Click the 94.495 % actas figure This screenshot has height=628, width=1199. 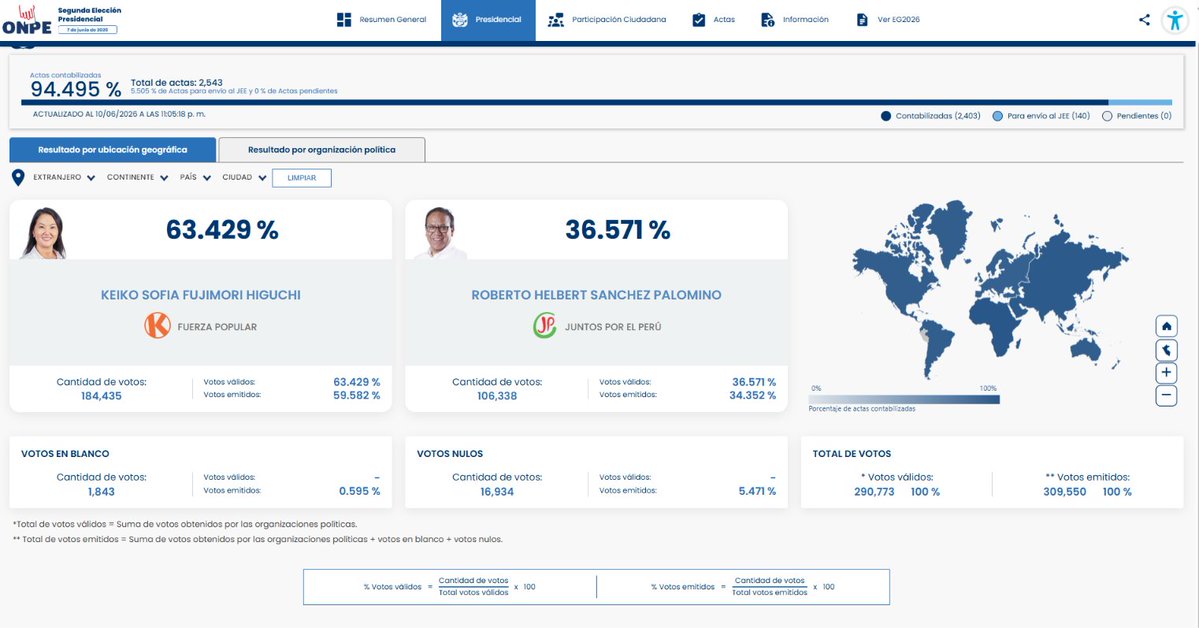point(76,89)
